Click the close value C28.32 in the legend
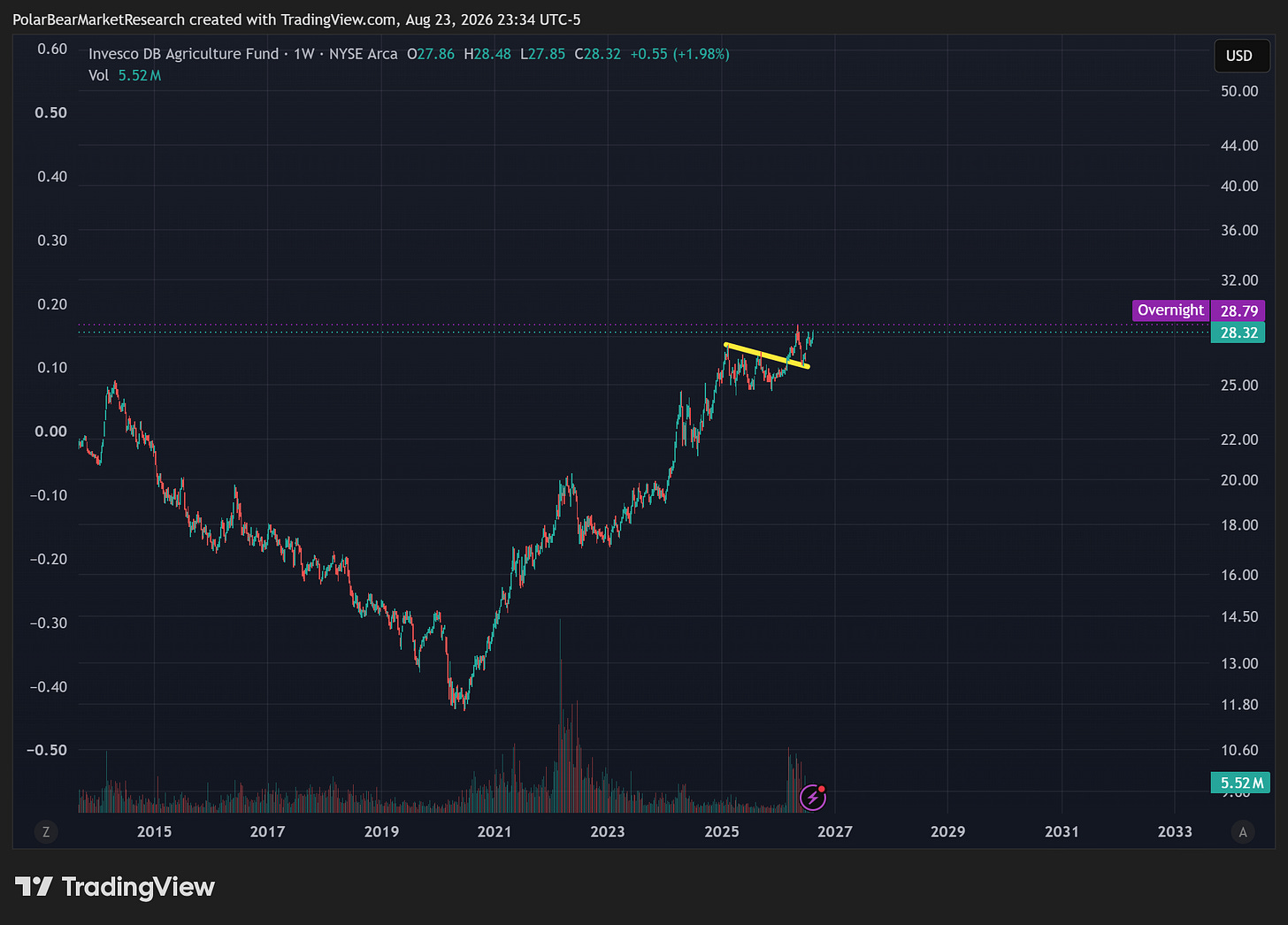 point(598,54)
